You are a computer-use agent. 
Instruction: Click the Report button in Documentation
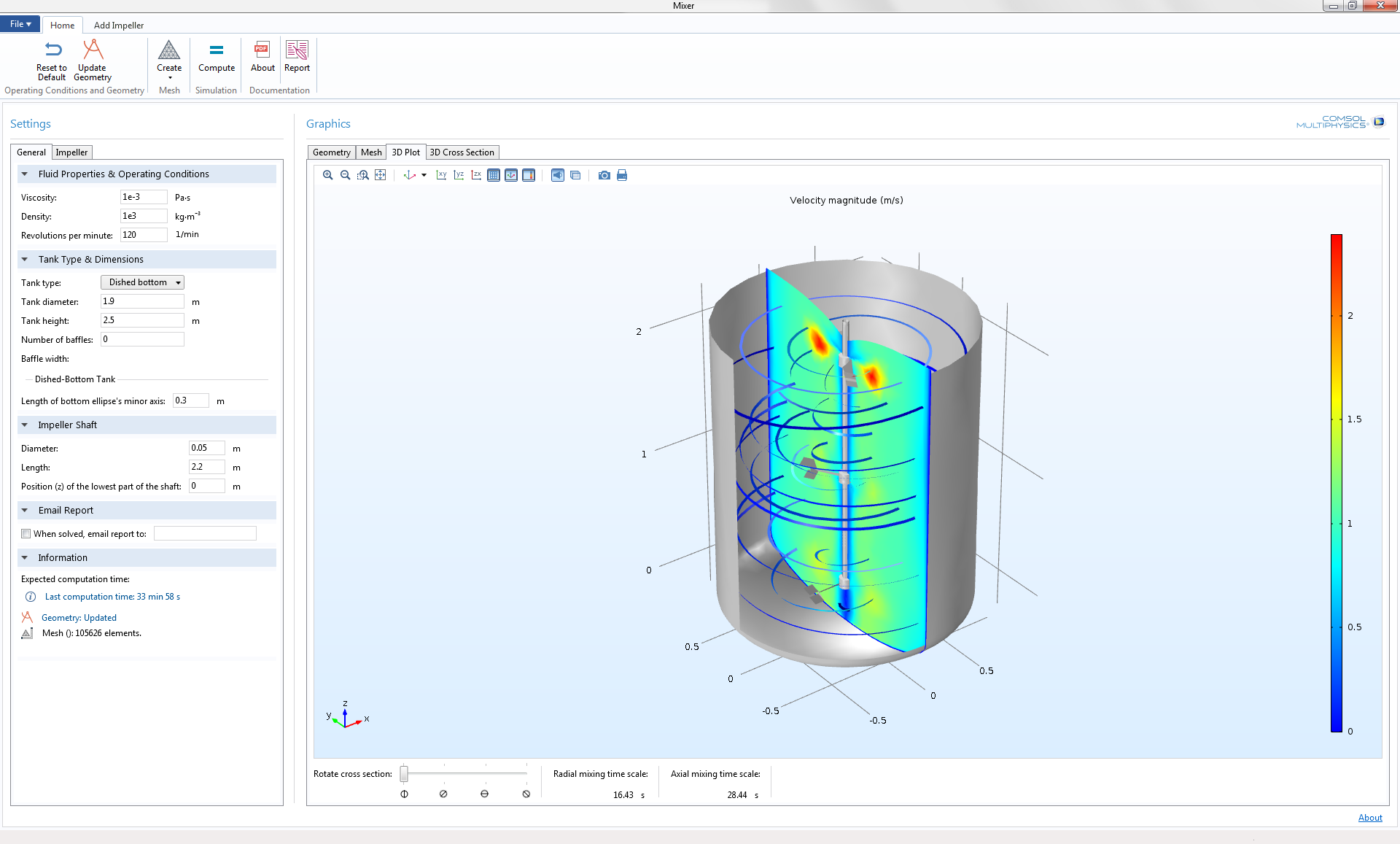point(297,57)
